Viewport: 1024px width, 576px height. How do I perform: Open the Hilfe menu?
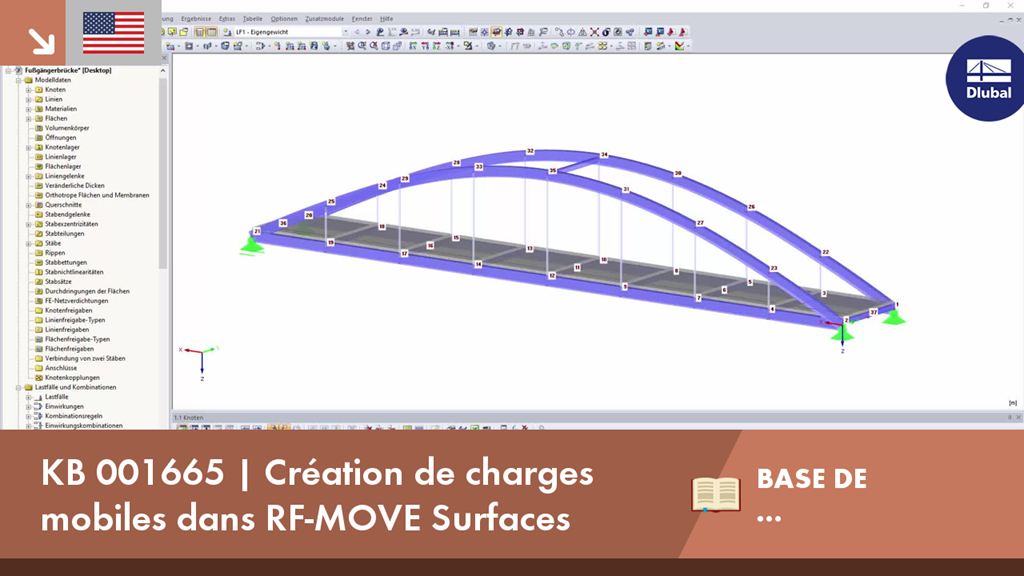coord(387,19)
